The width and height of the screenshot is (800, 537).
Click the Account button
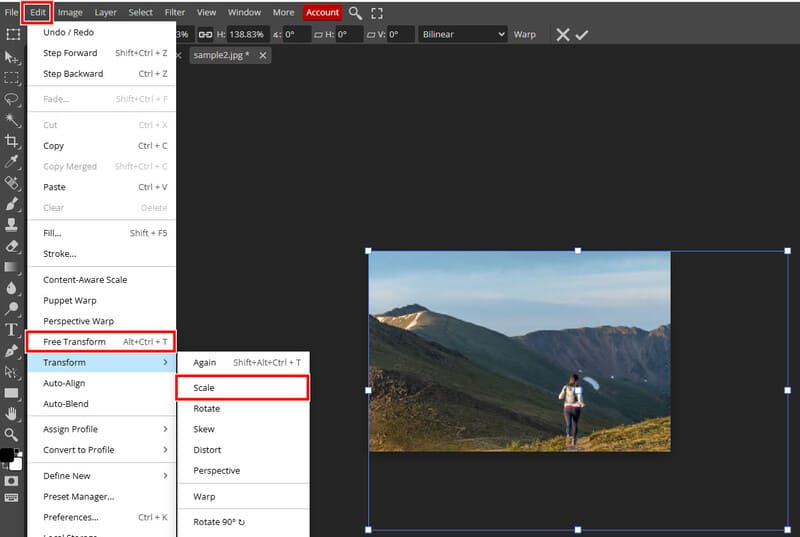(x=322, y=12)
